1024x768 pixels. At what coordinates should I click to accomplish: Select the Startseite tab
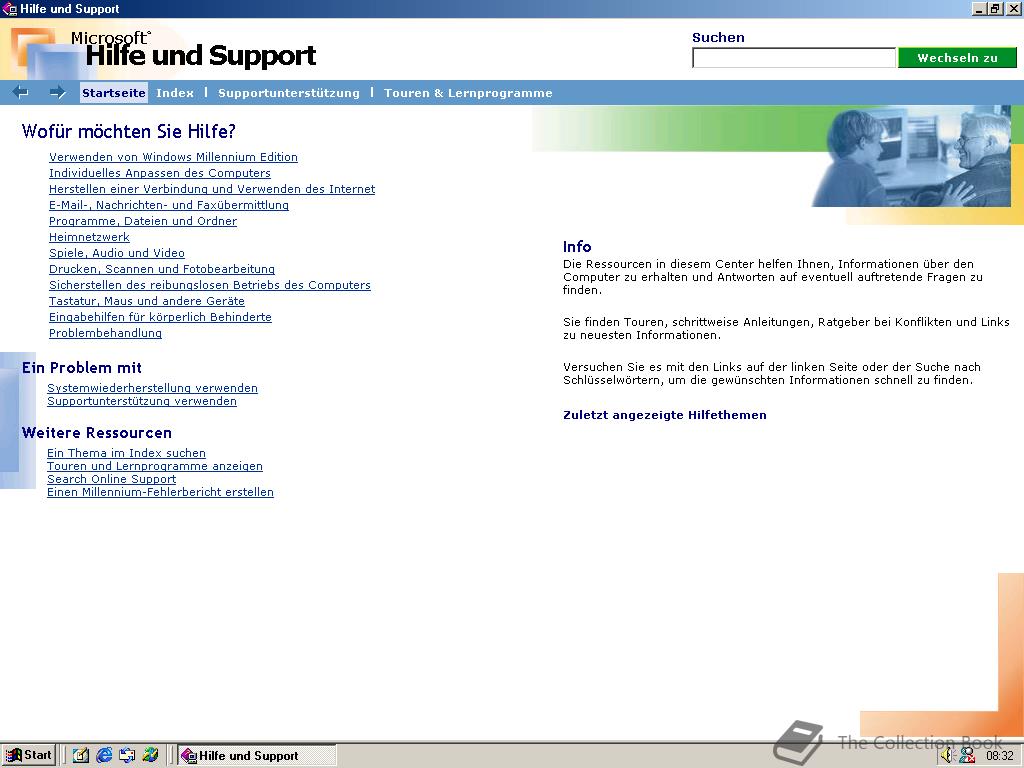pos(114,93)
